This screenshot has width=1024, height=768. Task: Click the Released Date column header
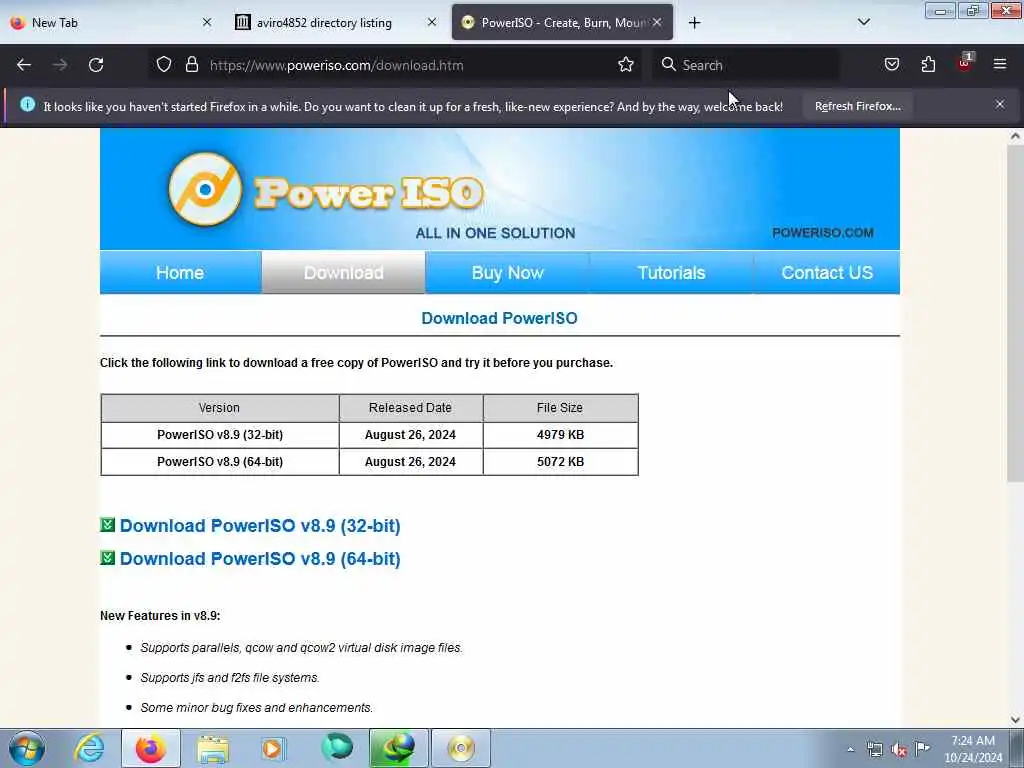click(x=411, y=408)
